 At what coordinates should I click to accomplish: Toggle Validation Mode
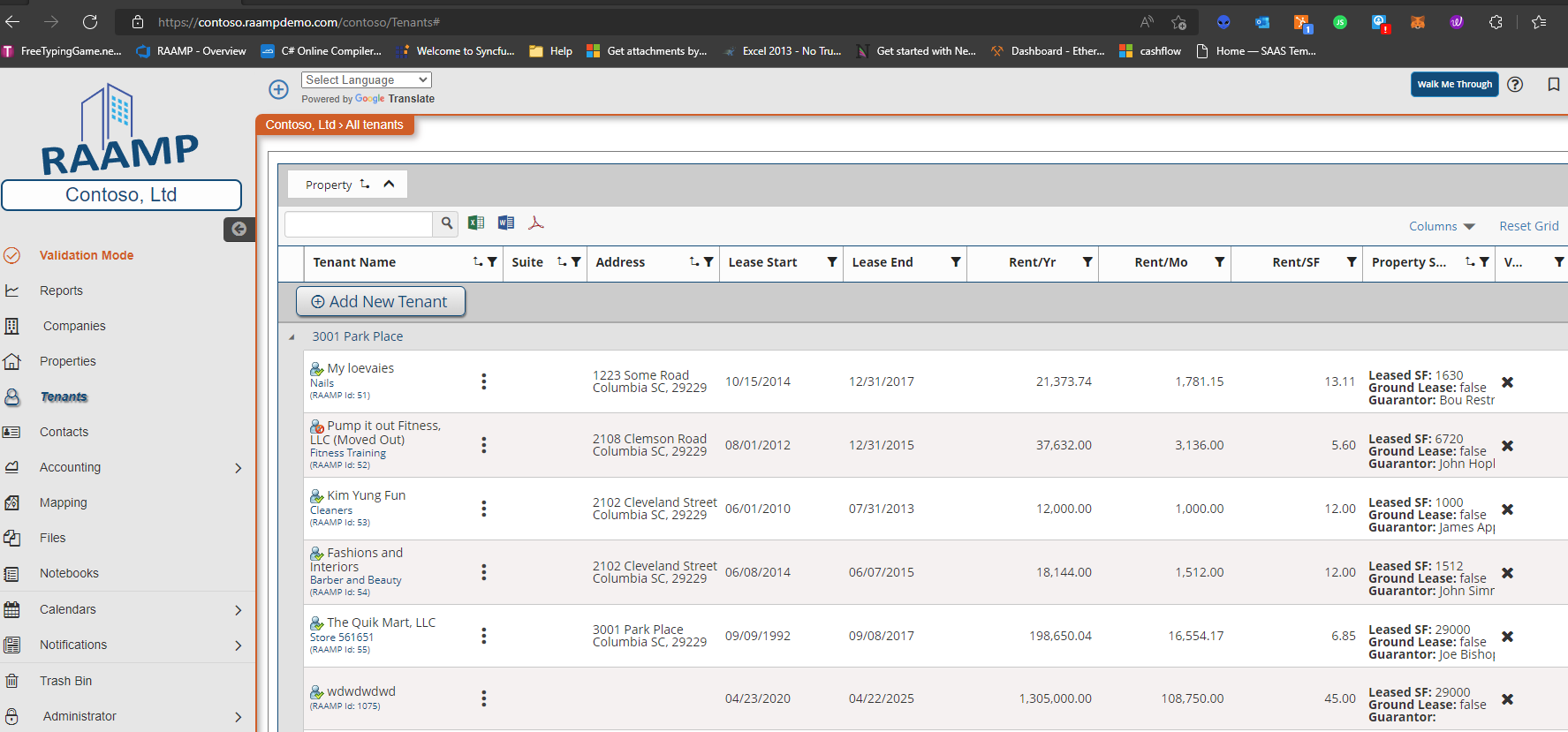87,255
